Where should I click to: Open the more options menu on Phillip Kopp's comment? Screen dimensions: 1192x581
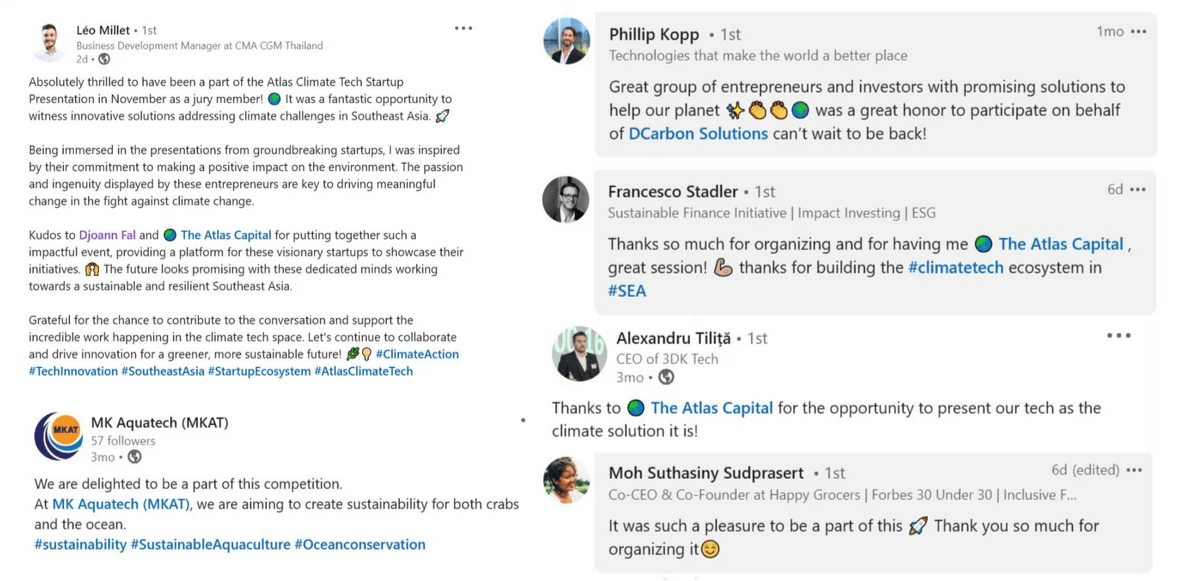[x=1138, y=32]
